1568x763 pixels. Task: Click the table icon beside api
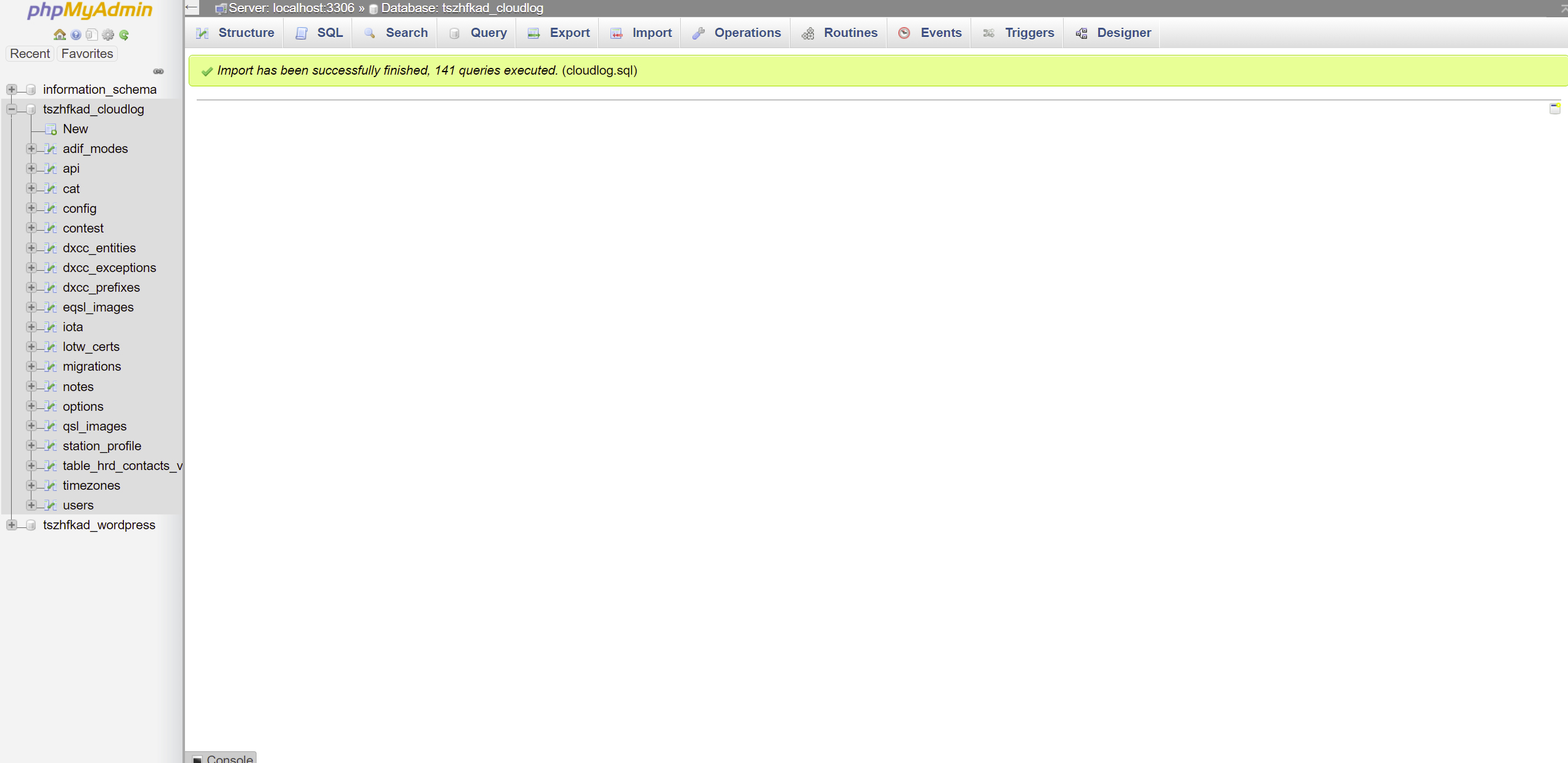click(51, 168)
